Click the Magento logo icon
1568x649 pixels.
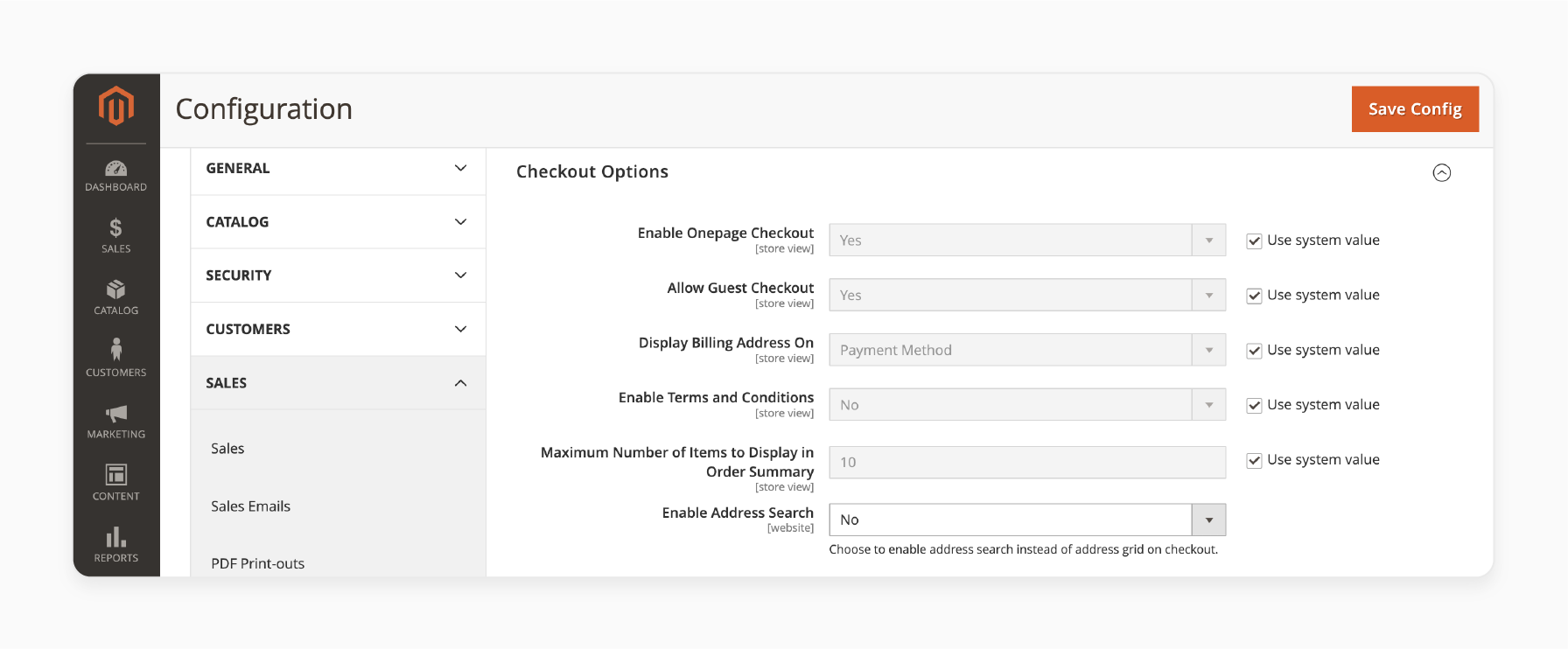[x=116, y=107]
